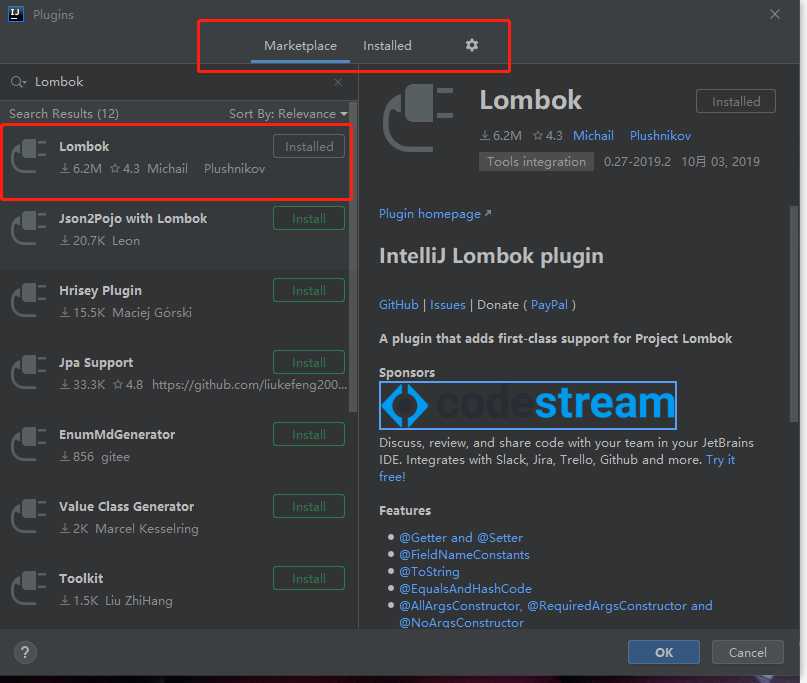Click the Plushnikov author link in details

[660, 136]
